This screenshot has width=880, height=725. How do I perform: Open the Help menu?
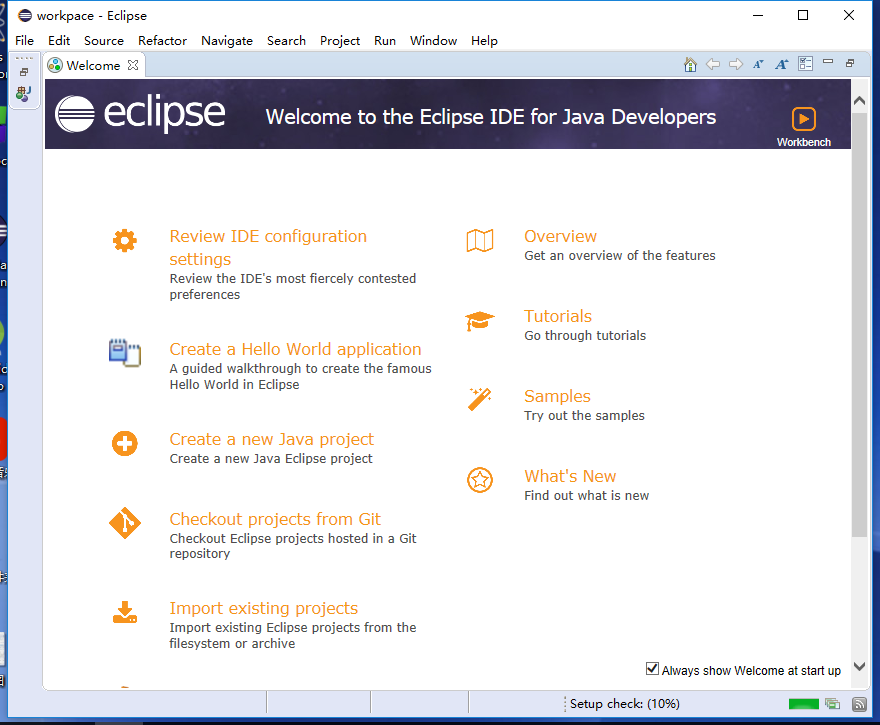pos(484,40)
